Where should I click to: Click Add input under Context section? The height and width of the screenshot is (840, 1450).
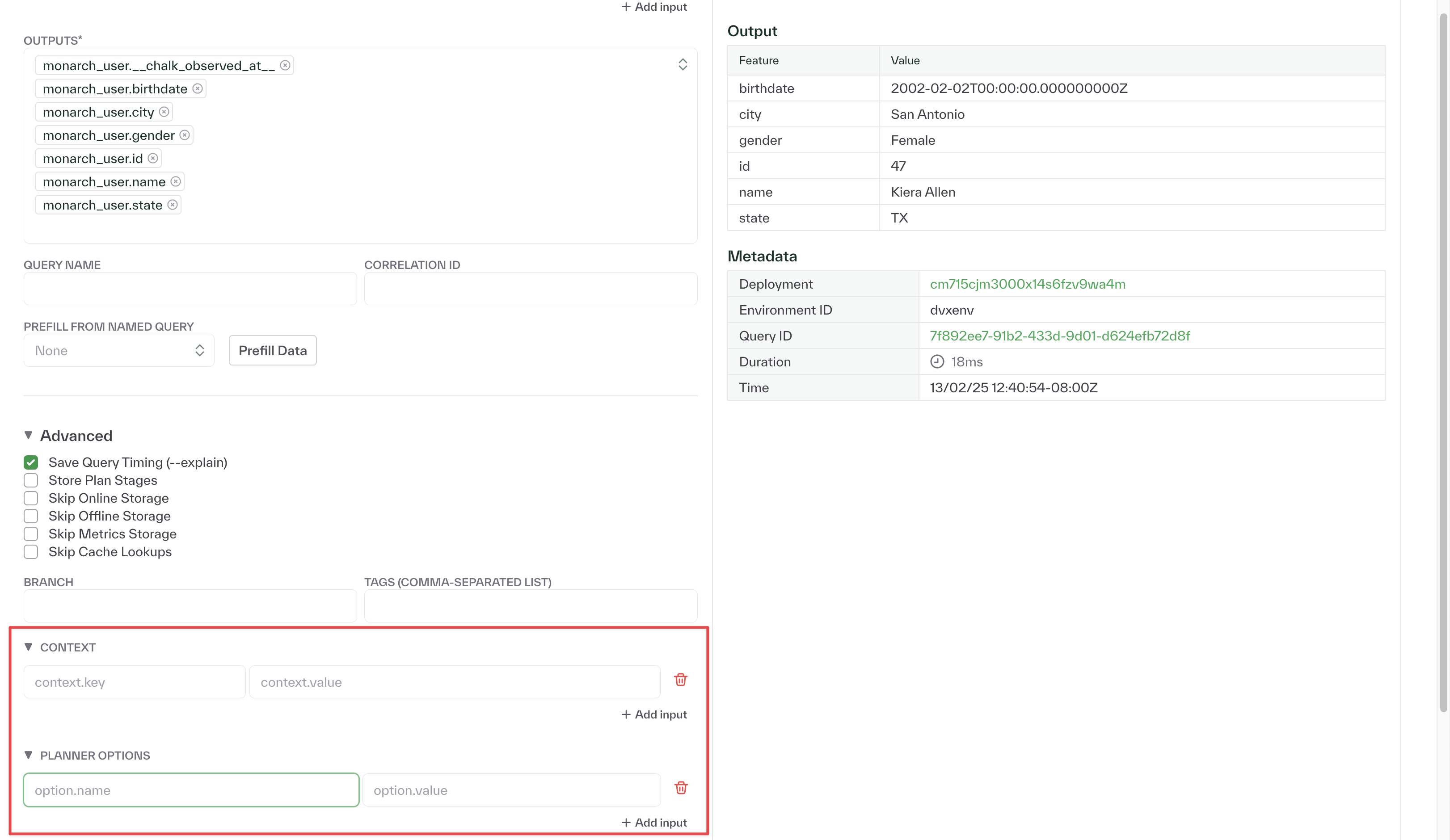pyautogui.click(x=654, y=713)
